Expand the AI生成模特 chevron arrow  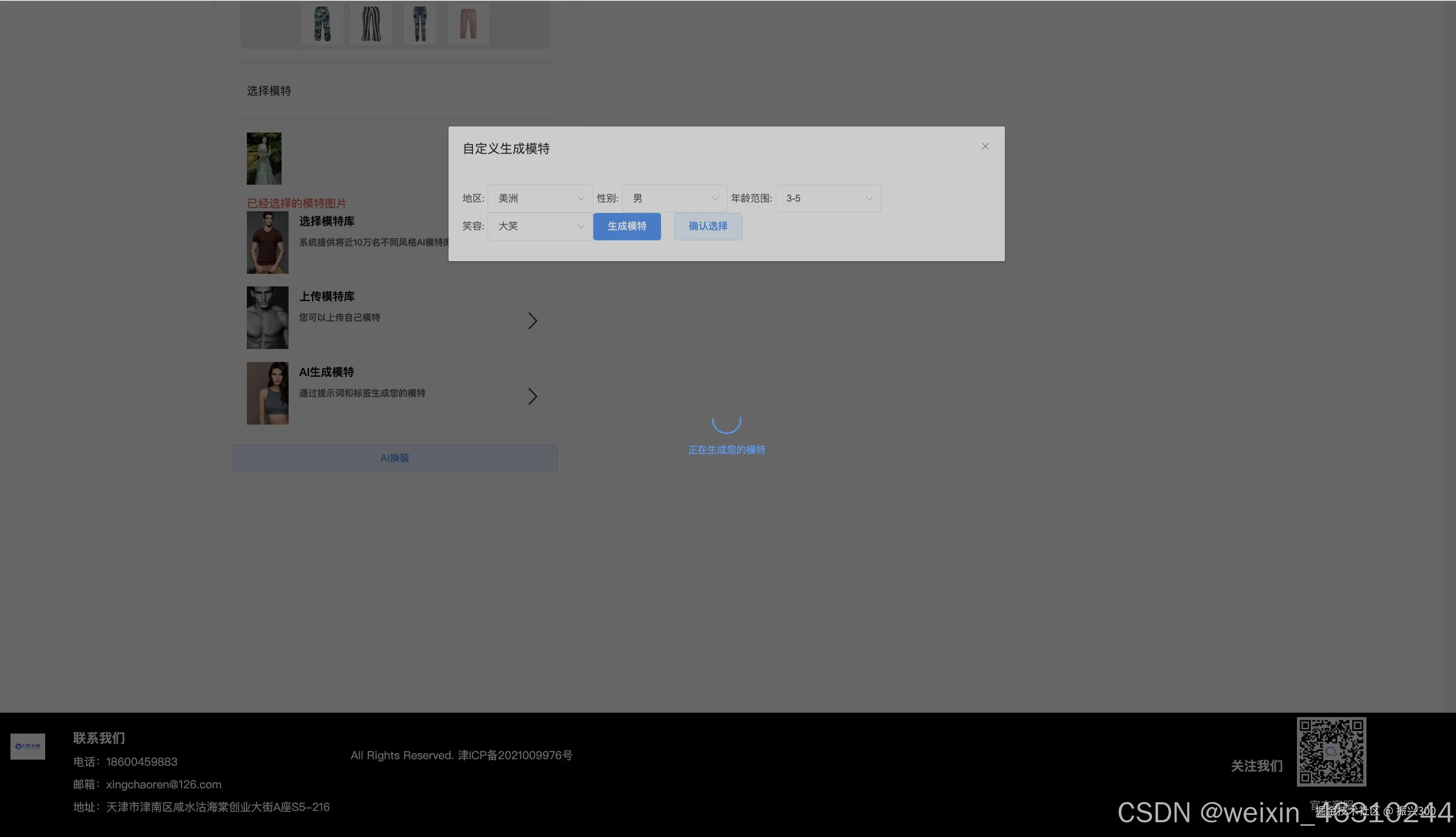532,396
